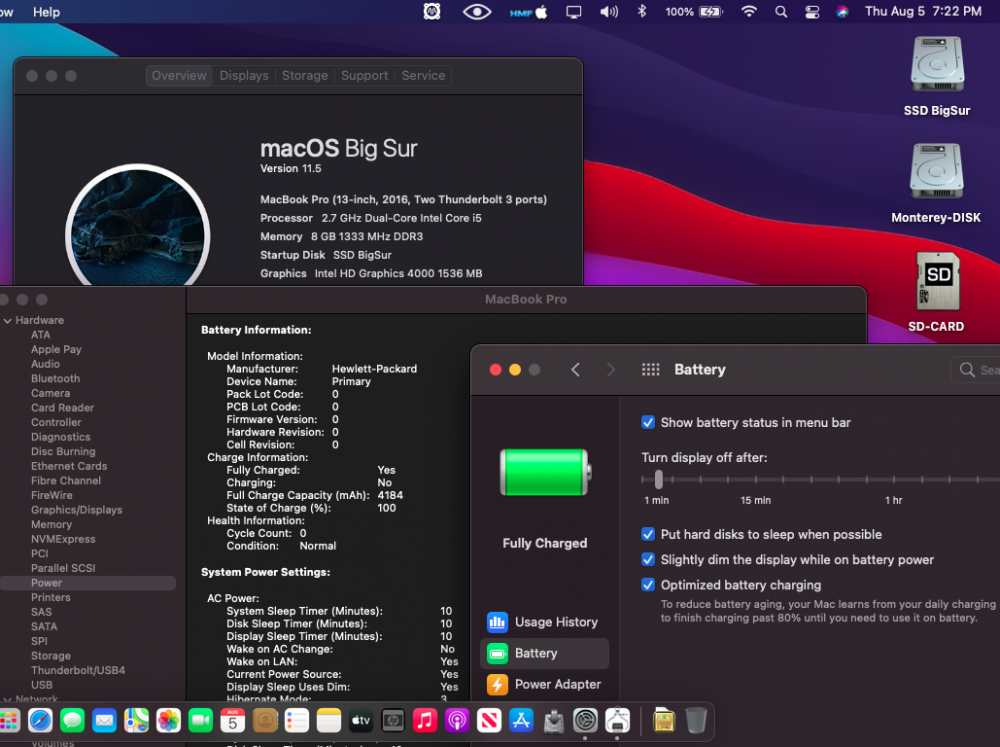Select NVMExpress in Hardware list
Image resolution: width=1000 pixels, height=747 pixels.
63,539
